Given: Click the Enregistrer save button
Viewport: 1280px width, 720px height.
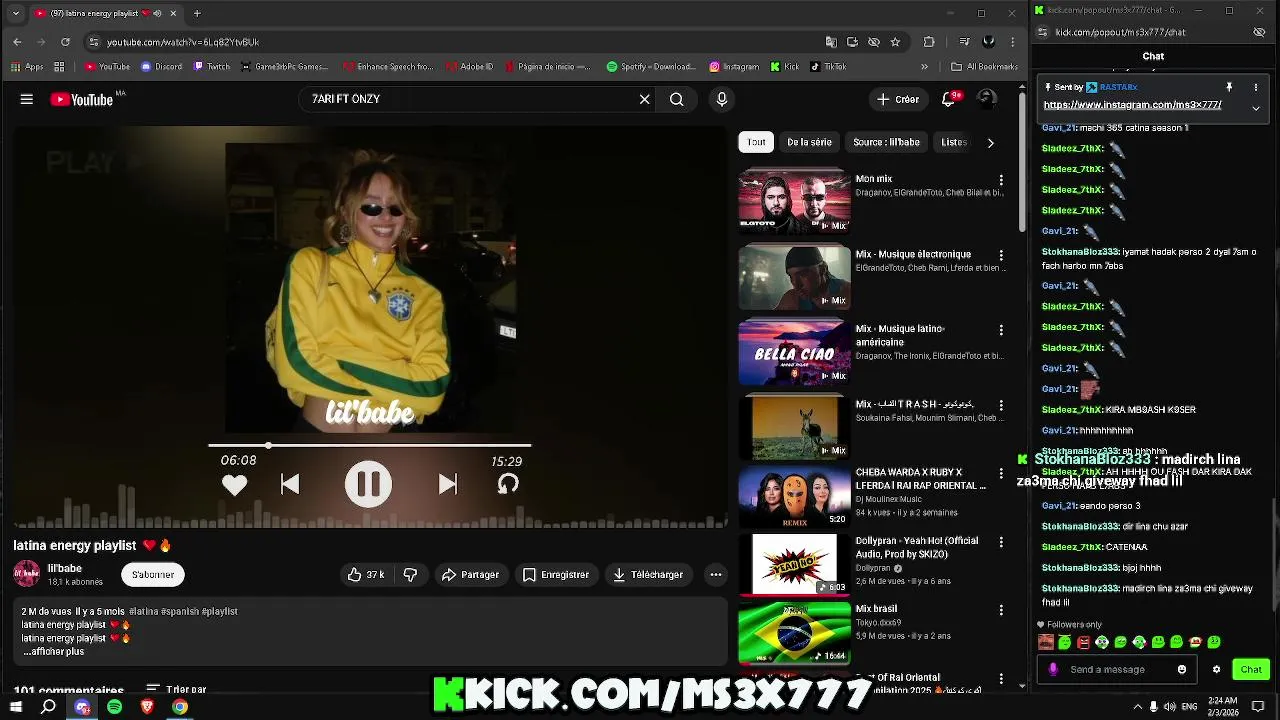Looking at the screenshot, I should (555, 574).
